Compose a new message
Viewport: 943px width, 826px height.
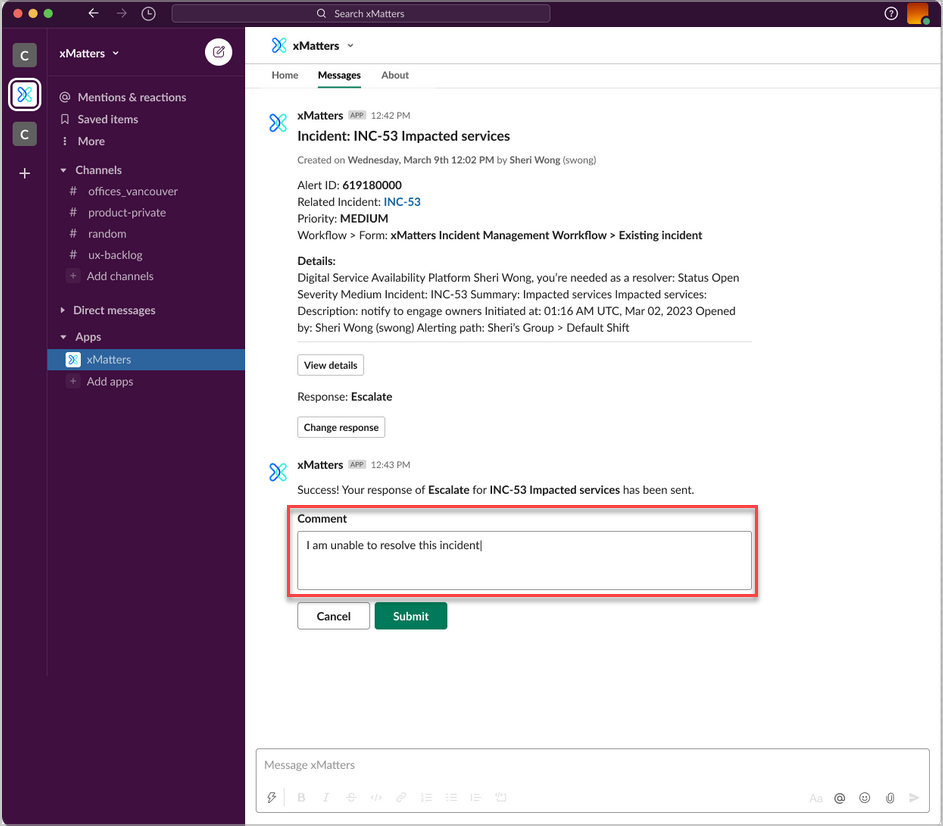218,52
